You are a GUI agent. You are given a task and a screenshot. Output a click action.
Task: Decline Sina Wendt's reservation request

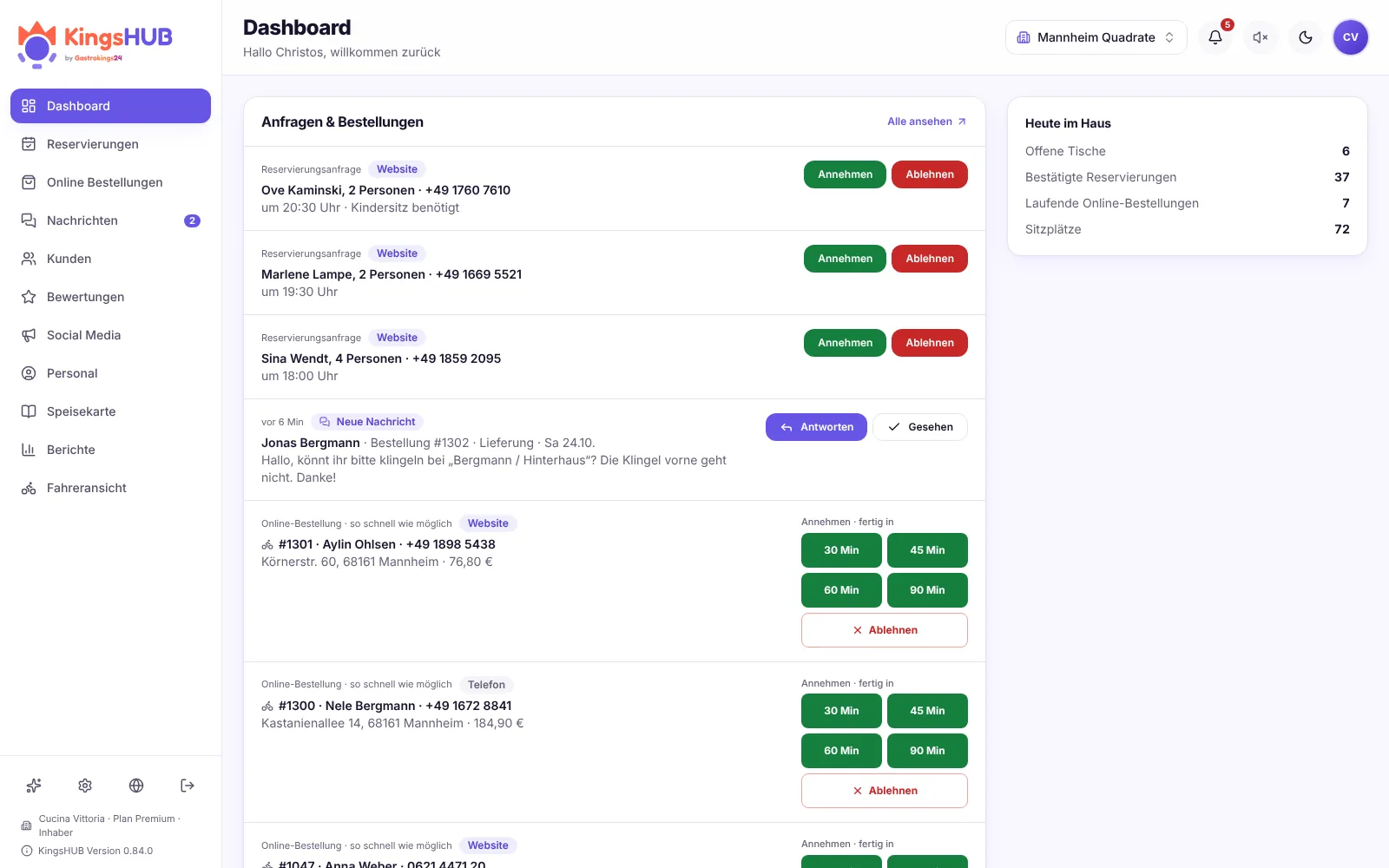[x=930, y=343]
